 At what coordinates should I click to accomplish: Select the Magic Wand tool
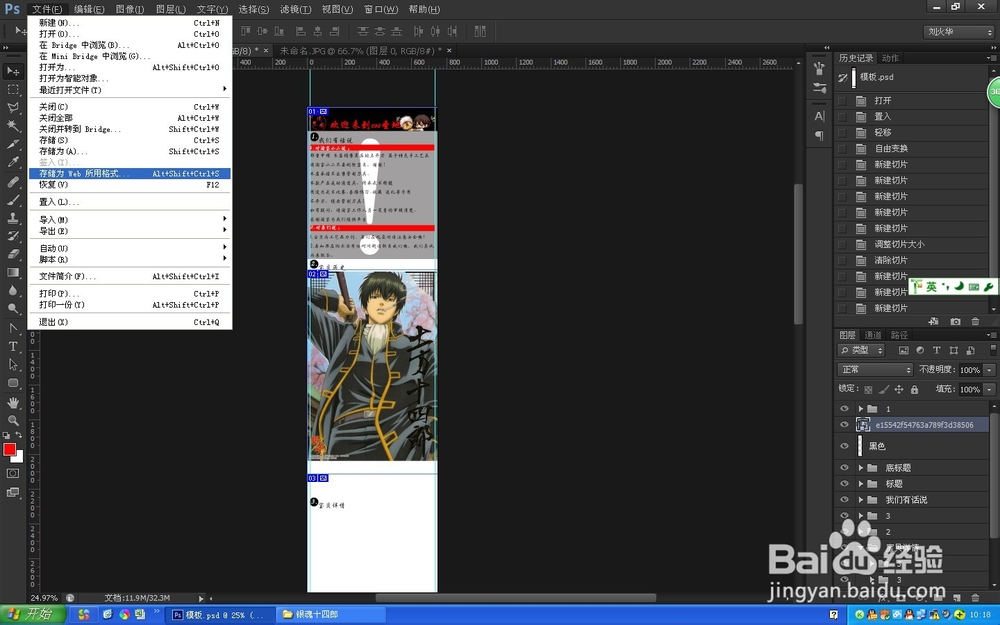13,126
